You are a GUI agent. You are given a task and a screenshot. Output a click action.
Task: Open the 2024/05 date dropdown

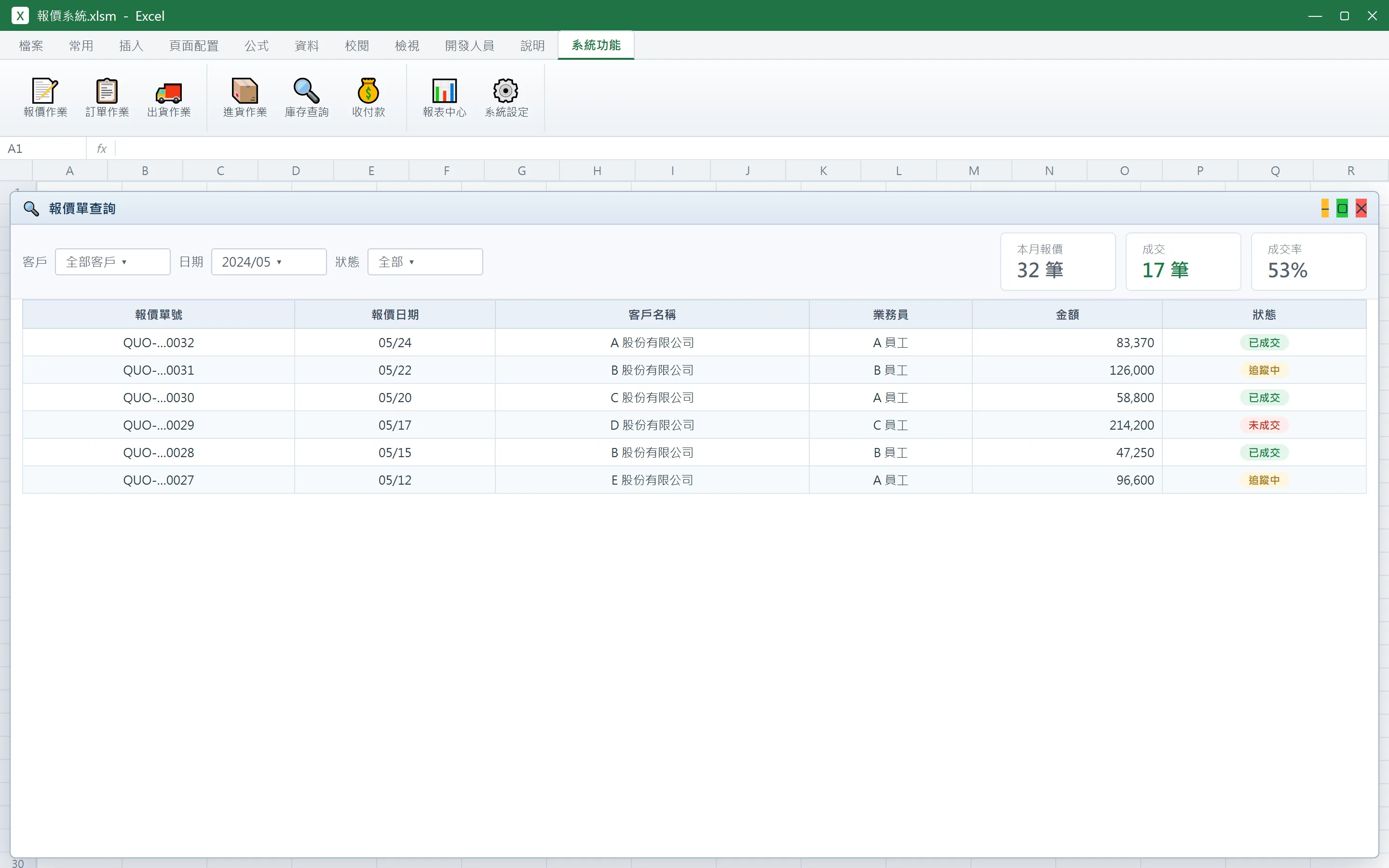269,262
